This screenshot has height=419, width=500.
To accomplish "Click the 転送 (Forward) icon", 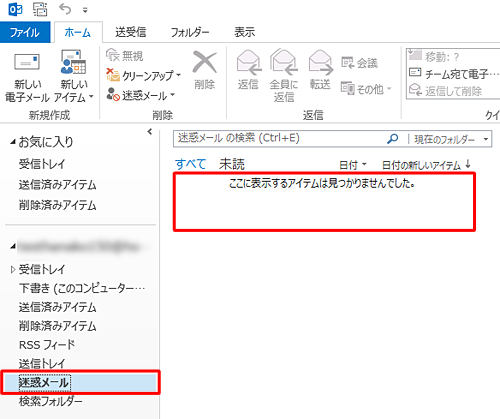I will pyautogui.click(x=320, y=70).
